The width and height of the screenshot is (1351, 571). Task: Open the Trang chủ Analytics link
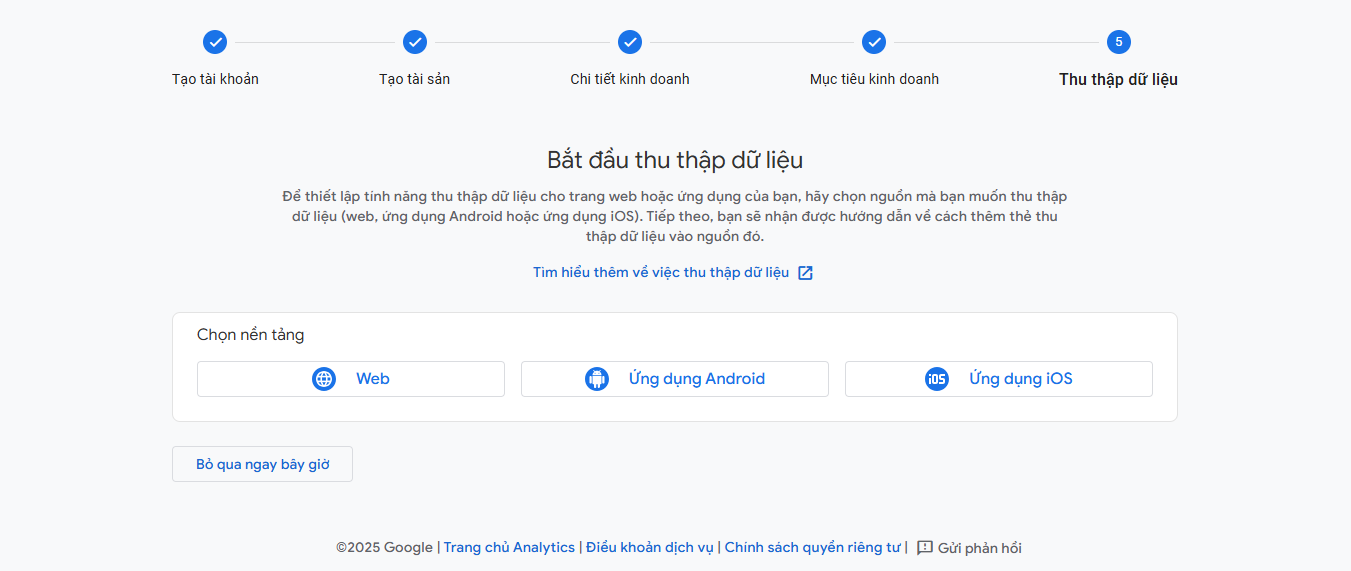click(509, 548)
